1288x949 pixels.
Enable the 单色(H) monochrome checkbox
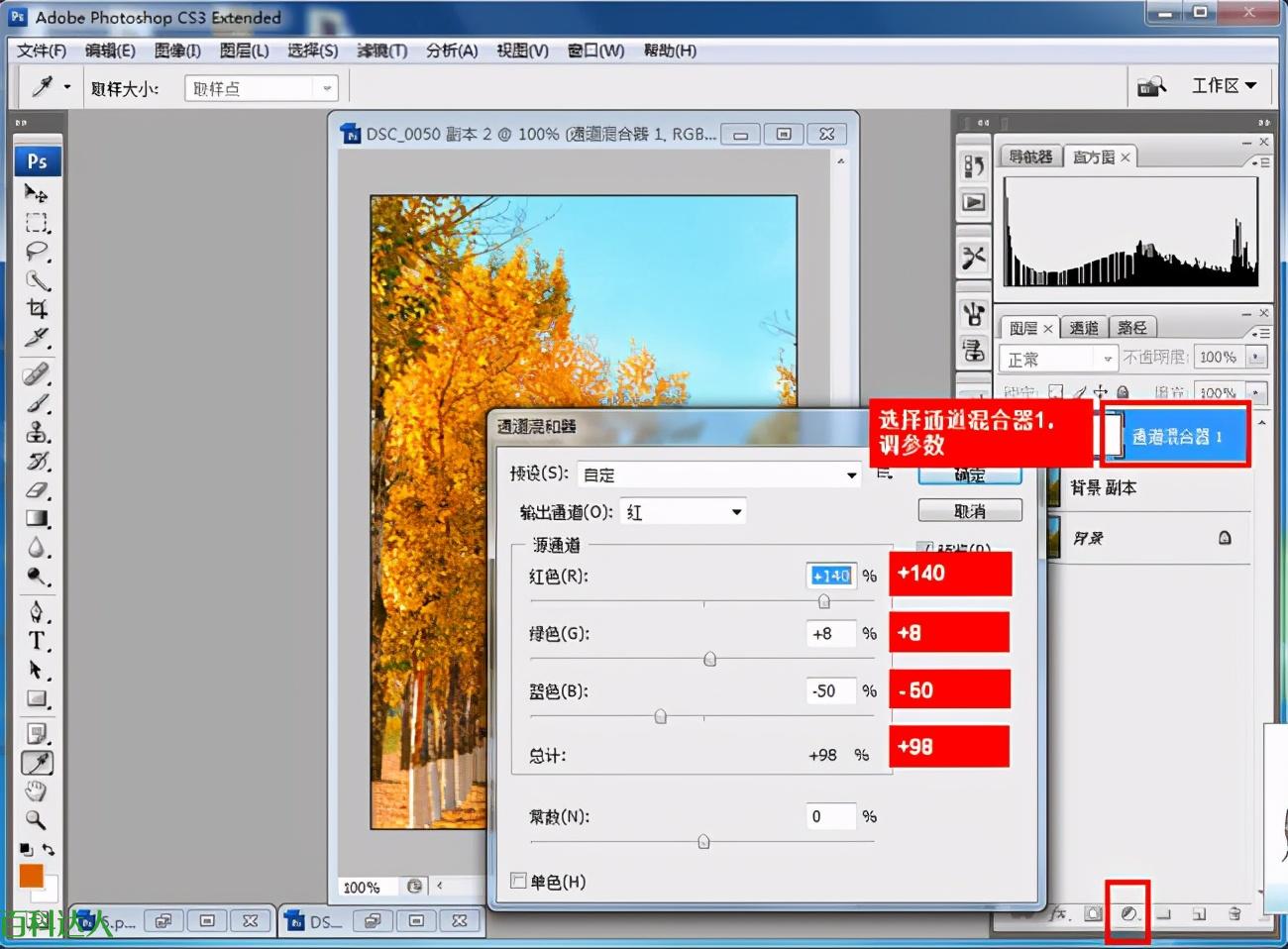pos(518,881)
